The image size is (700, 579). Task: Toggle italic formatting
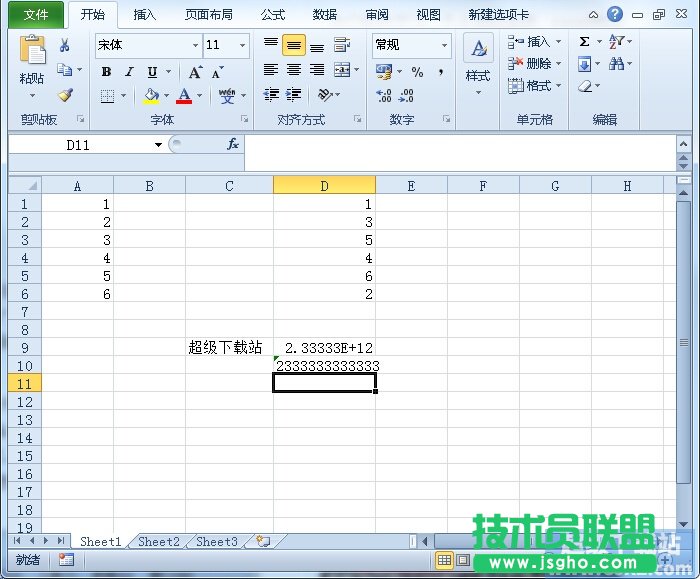point(129,72)
